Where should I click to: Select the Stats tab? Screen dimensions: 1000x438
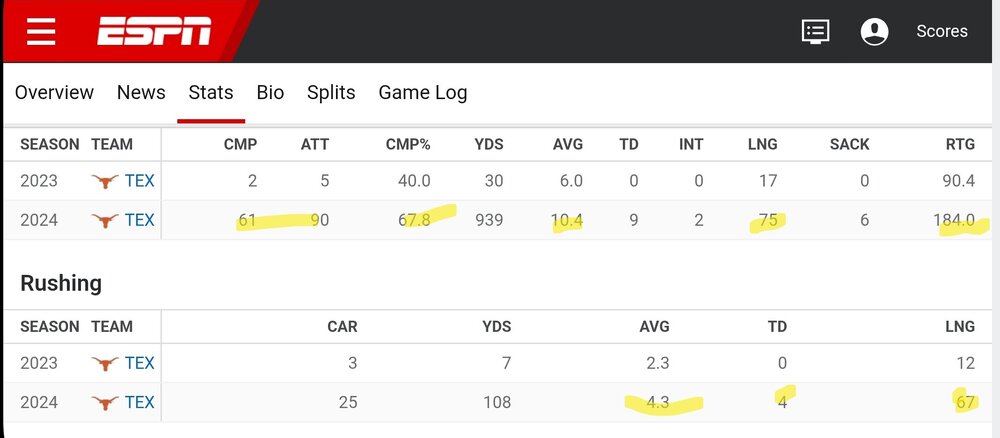[211, 92]
